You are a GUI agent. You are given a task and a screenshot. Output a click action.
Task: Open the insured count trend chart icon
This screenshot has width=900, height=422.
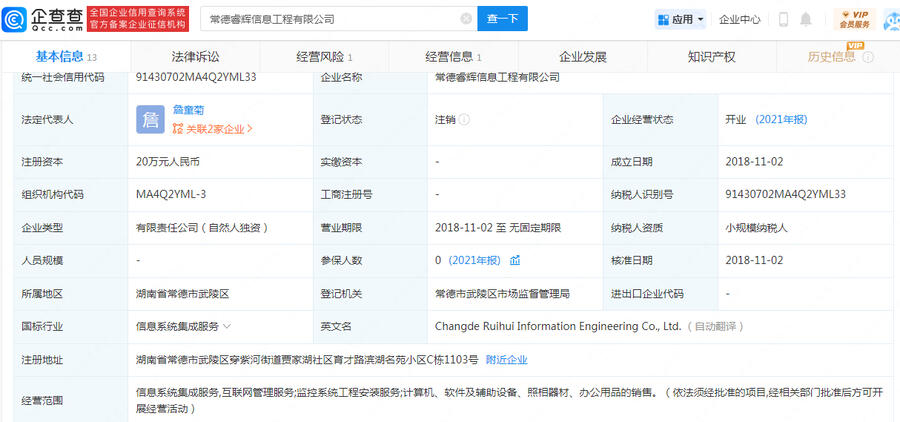(515, 261)
